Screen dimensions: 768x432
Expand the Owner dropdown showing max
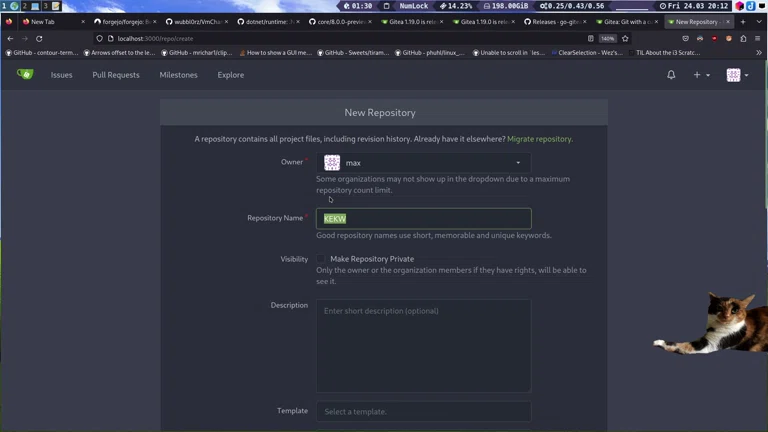(x=424, y=162)
